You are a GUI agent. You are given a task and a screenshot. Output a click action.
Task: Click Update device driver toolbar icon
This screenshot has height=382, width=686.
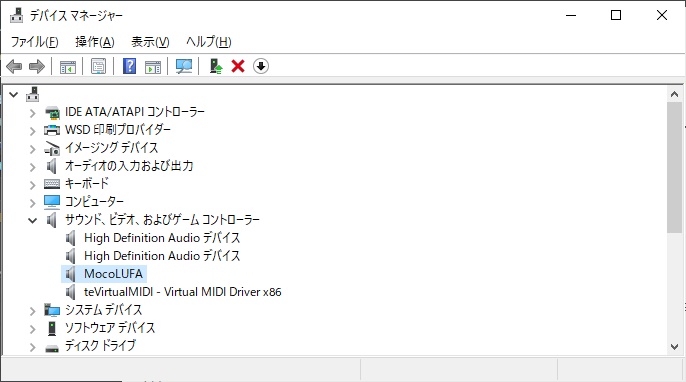pos(216,67)
